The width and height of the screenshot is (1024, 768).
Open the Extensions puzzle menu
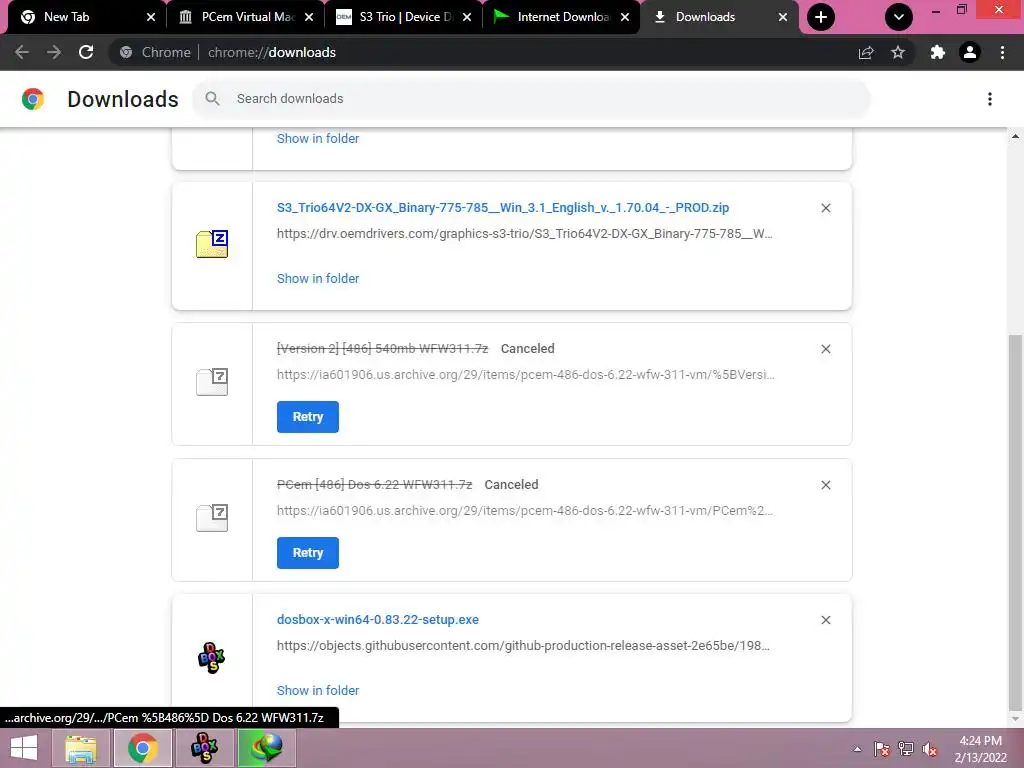click(x=938, y=52)
